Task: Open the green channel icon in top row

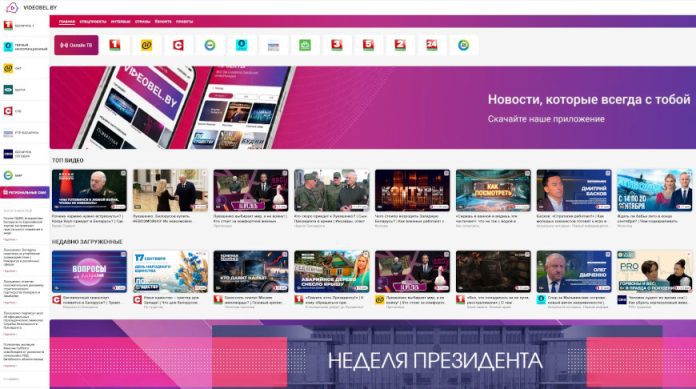Action: (305, 45)
